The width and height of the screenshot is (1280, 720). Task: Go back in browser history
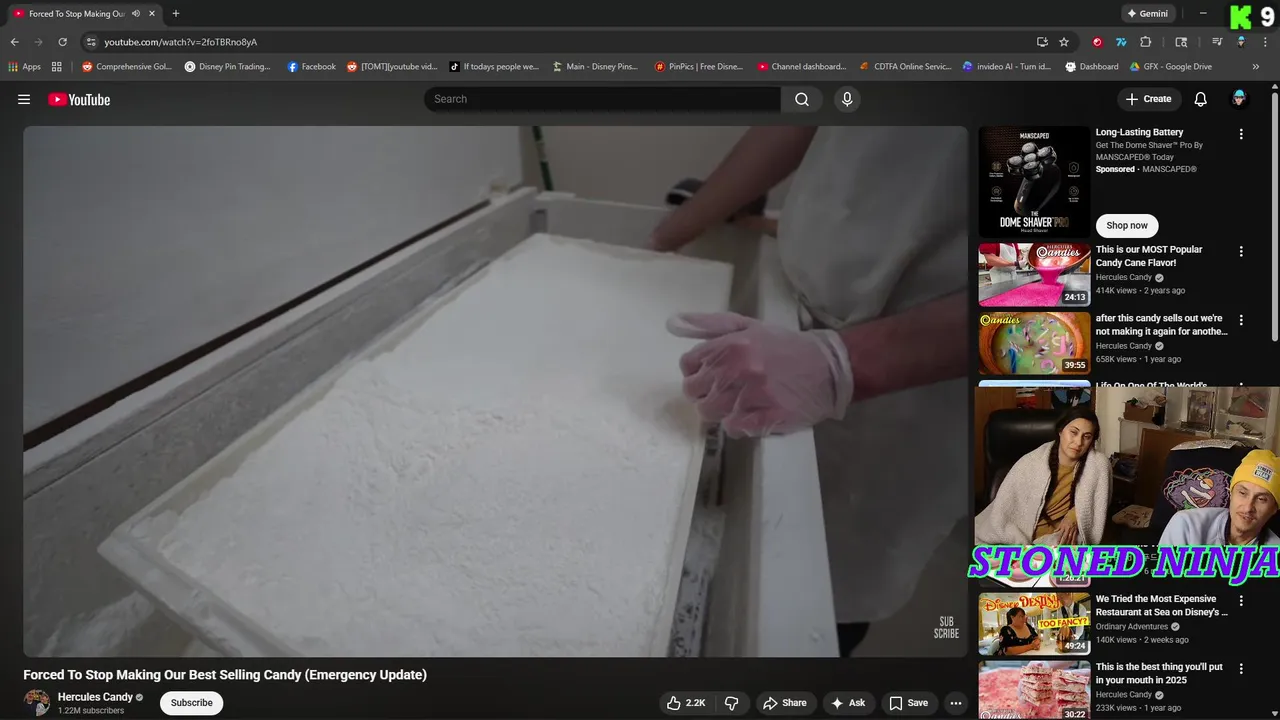(x=14, y=42)
